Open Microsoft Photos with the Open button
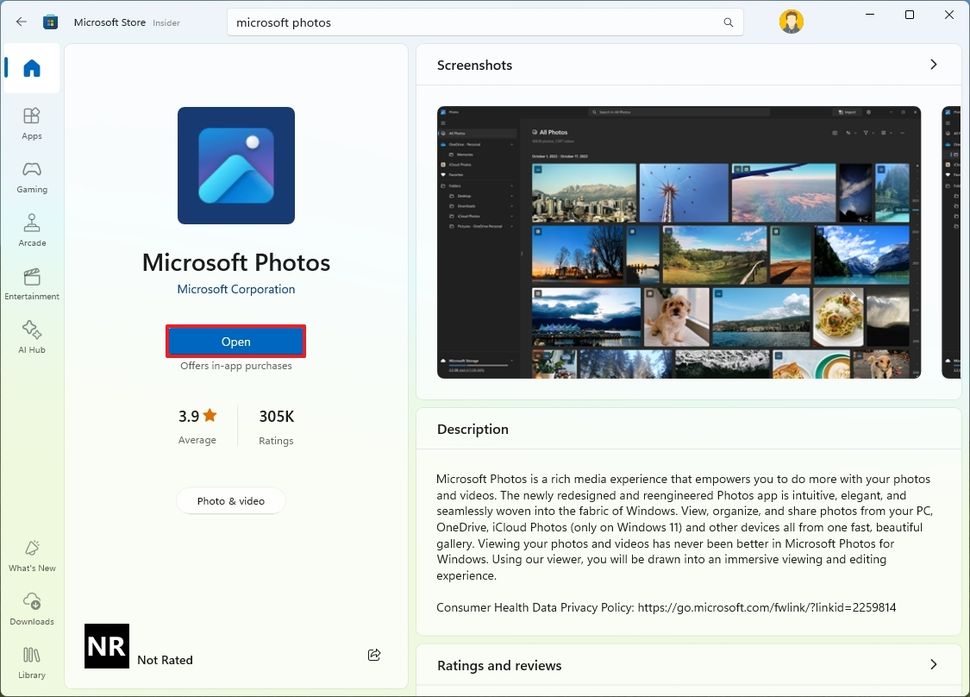This screenshot has width=970, height=697. 236,341
